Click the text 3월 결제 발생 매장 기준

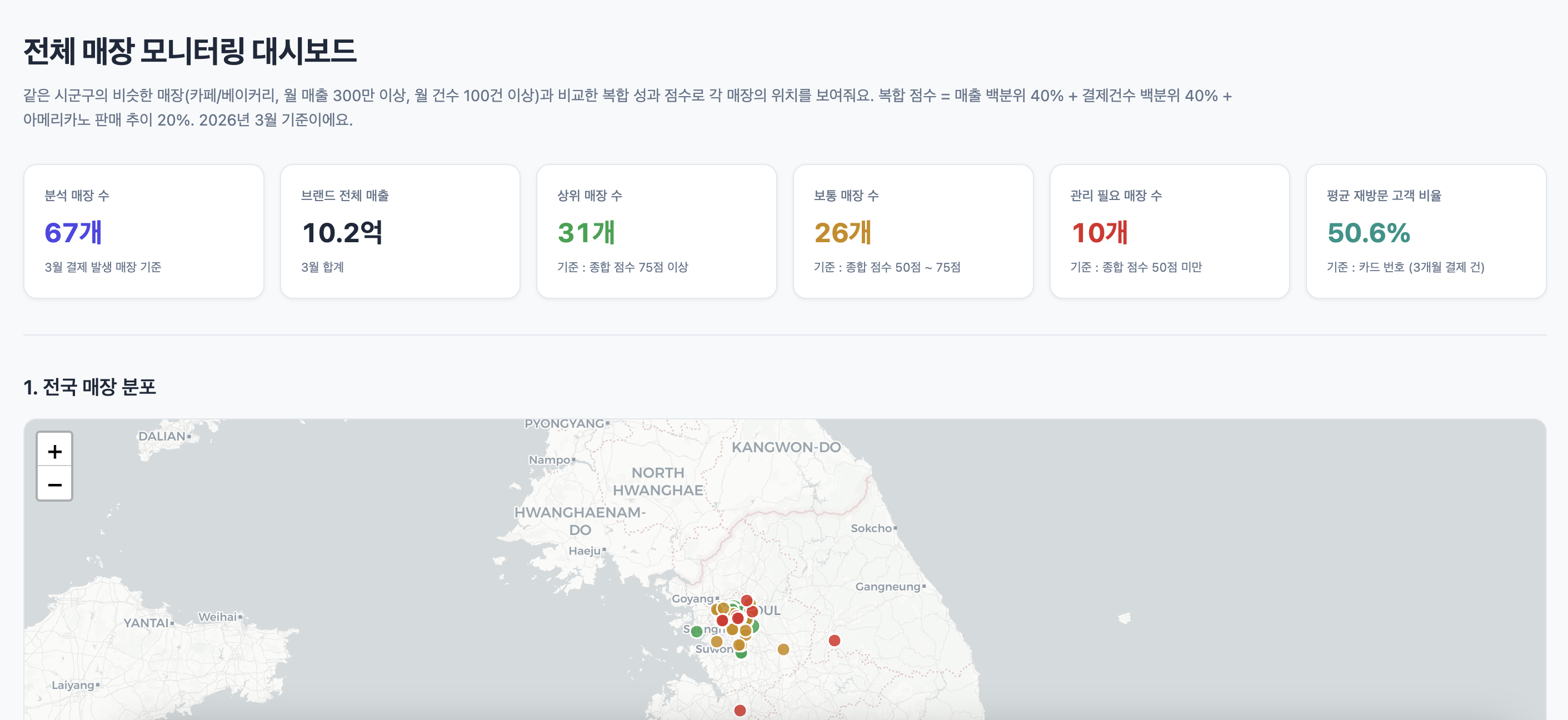click(103, 267)
